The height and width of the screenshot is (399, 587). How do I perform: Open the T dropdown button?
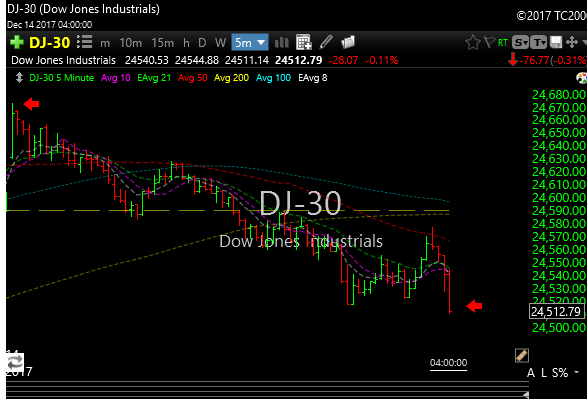pos(538,42)
